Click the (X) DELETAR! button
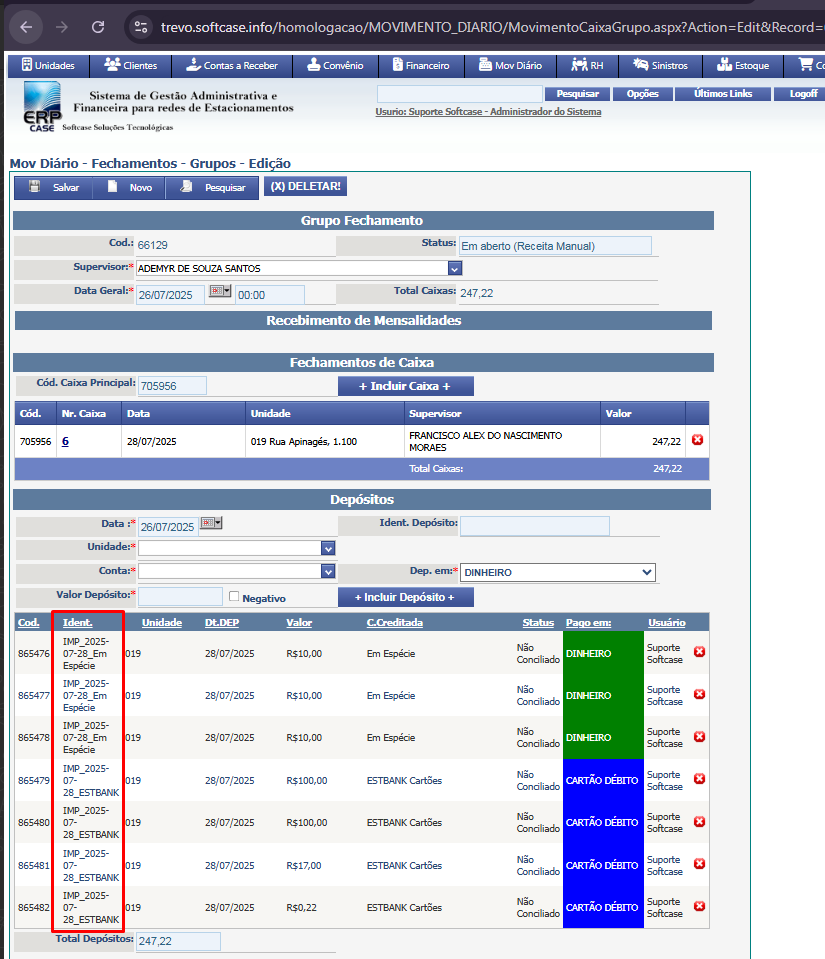 coord(305,186)
